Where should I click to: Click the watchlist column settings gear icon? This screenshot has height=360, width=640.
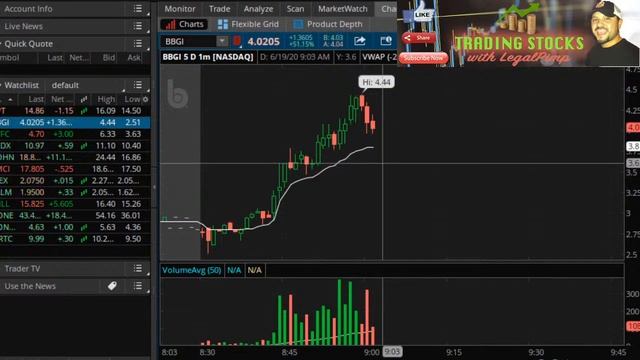tap(145, 99)
